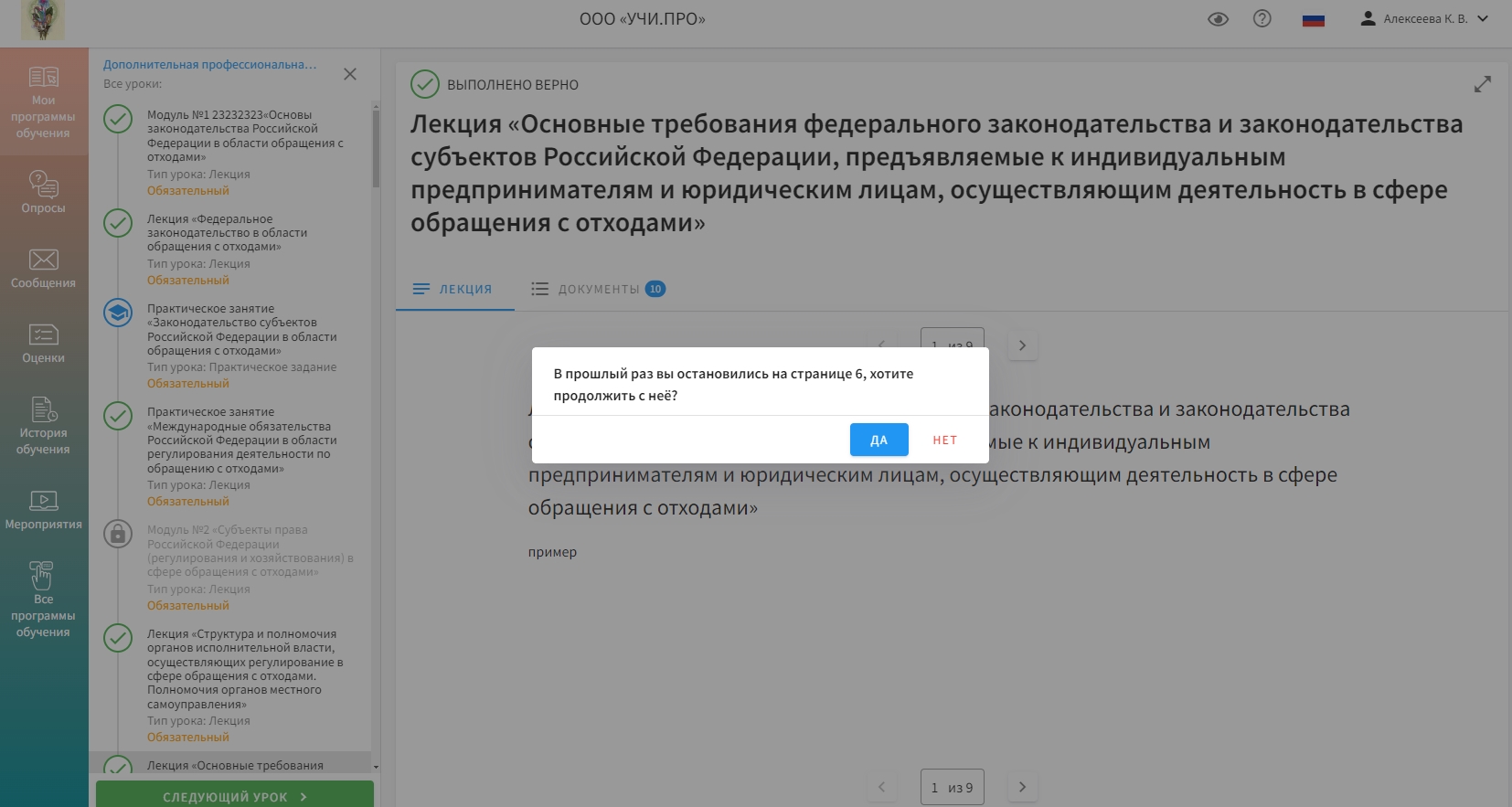Open lesson Лекция «Федеральное законодательство»
This screenshot has width=1512, height=807.
(x=228, y=232)
